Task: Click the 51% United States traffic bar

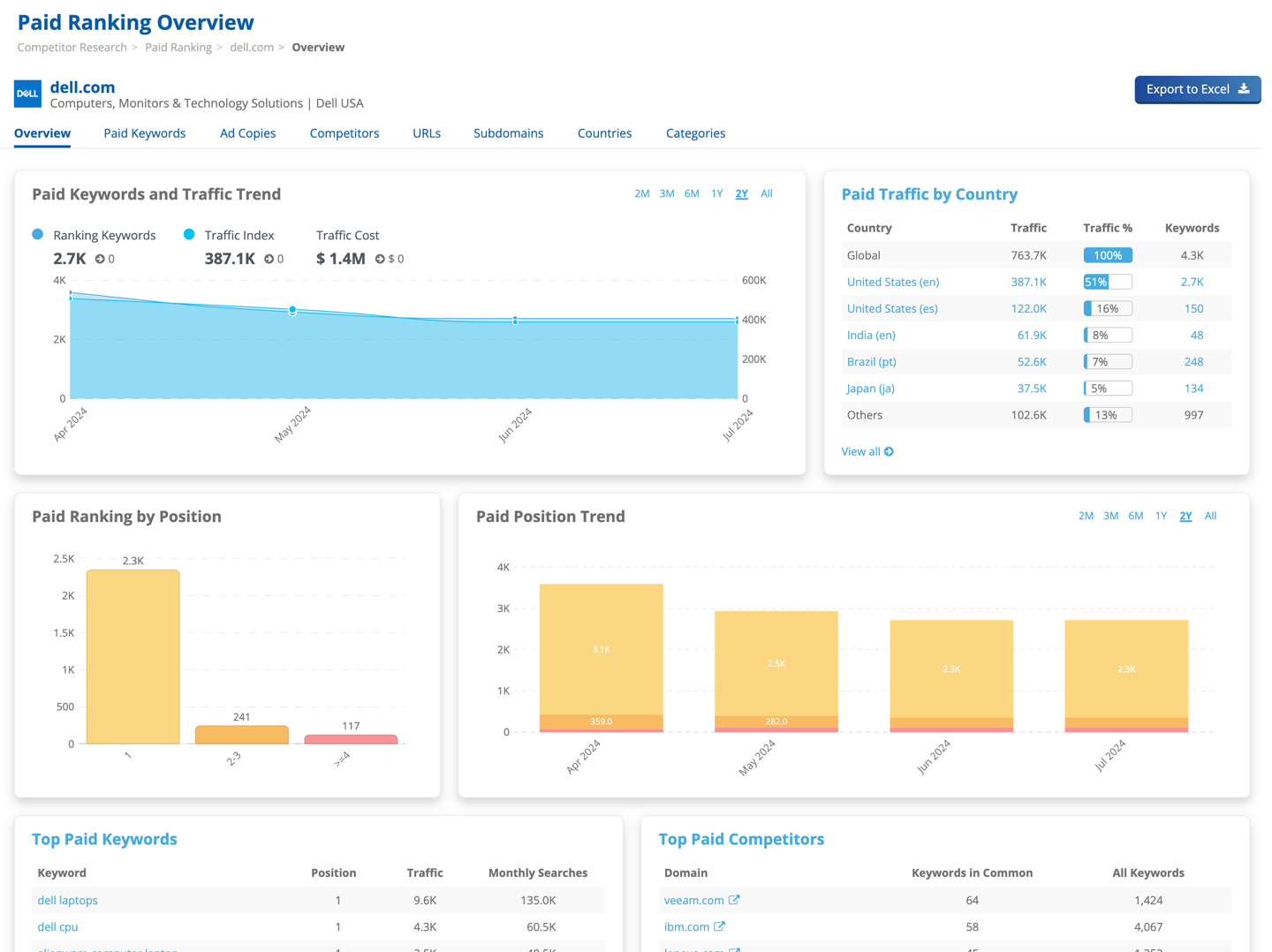Action: tap(1108, 282)
